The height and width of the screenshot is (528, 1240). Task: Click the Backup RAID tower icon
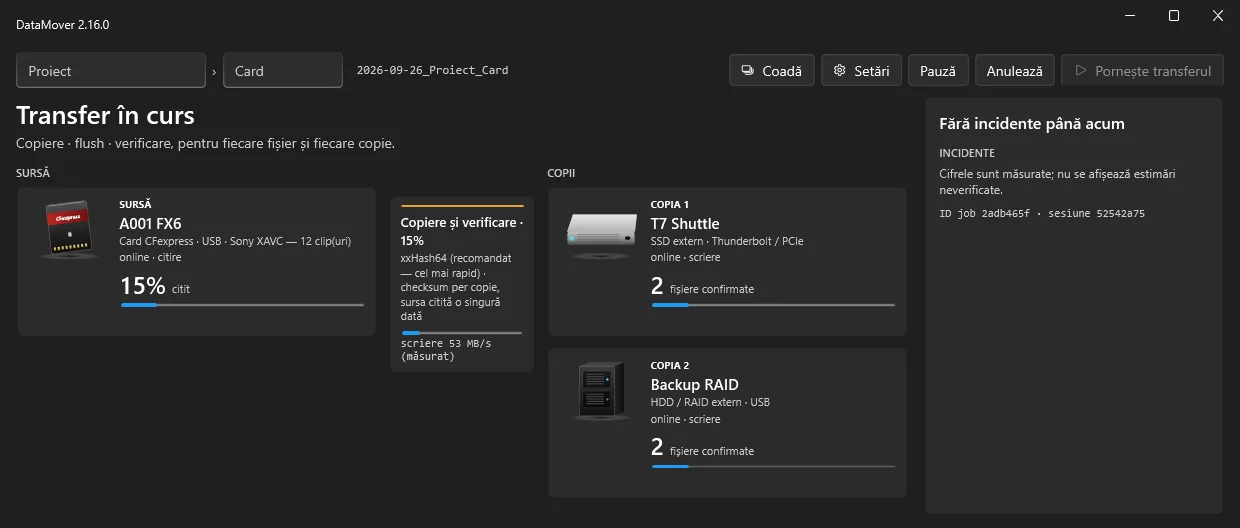[x=600, y=391]
